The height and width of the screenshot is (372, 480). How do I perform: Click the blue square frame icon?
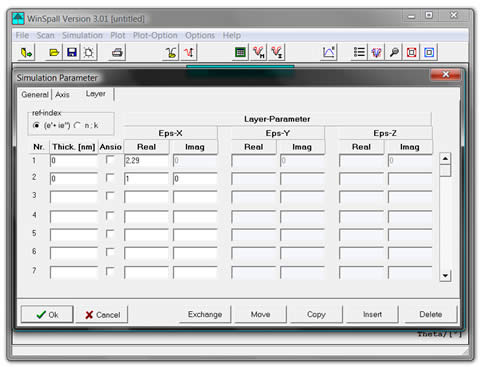(429, 52)
